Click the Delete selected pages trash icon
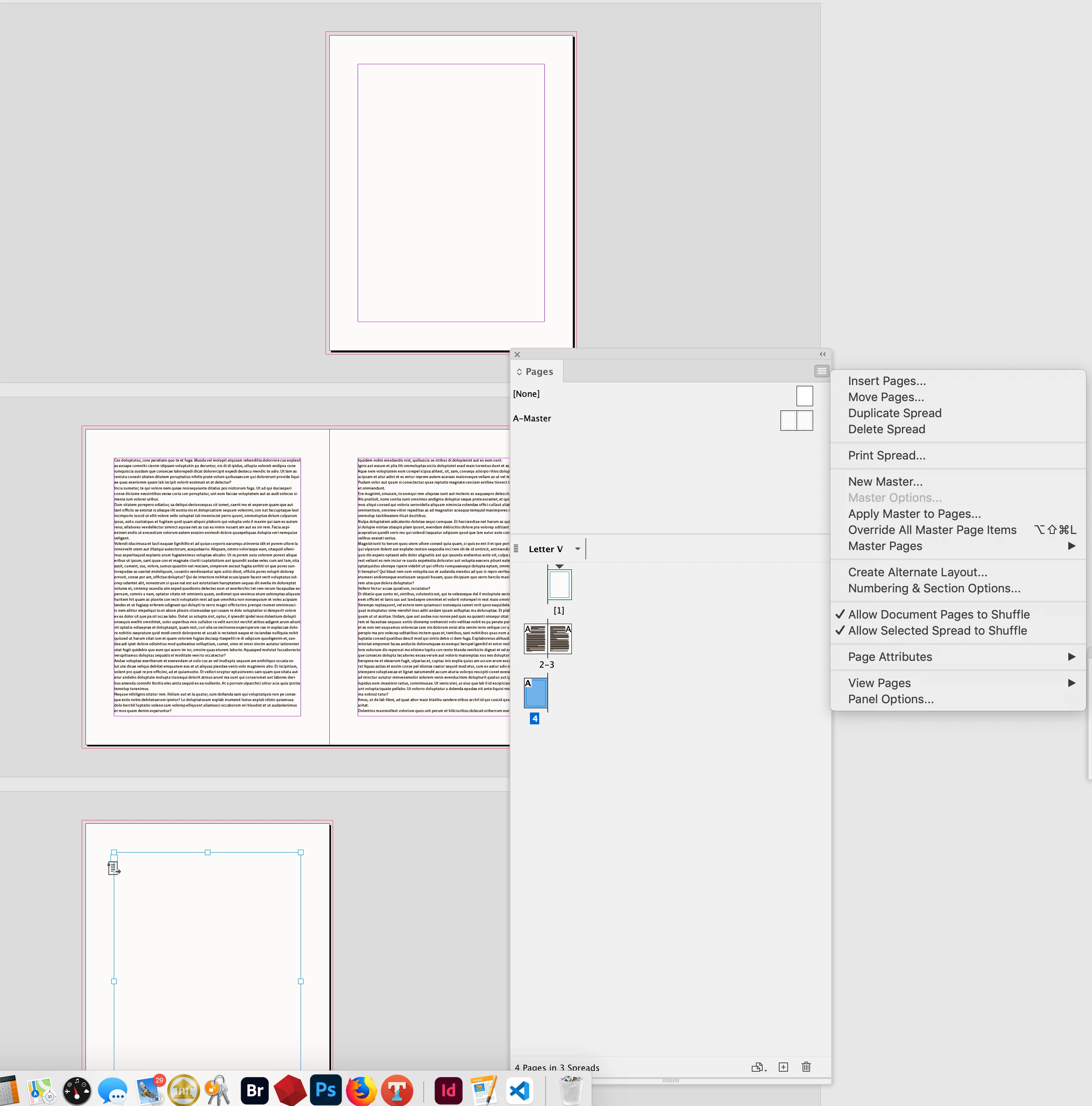This screenshot has height=1106, width=1092. click(x=806, y=1067)
